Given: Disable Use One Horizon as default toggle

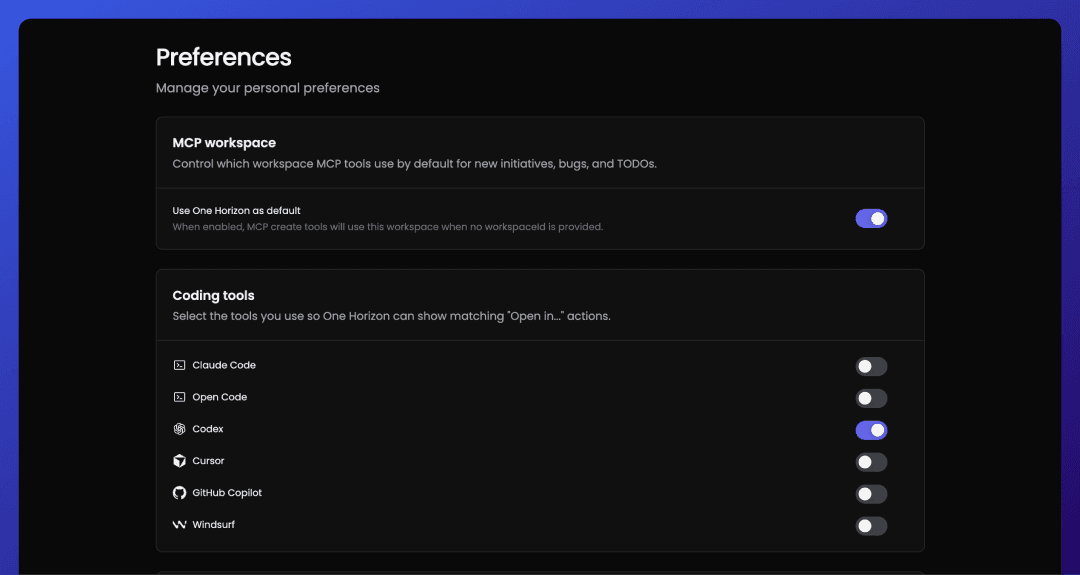Looking at the screenshot, I should click(871, 218).
